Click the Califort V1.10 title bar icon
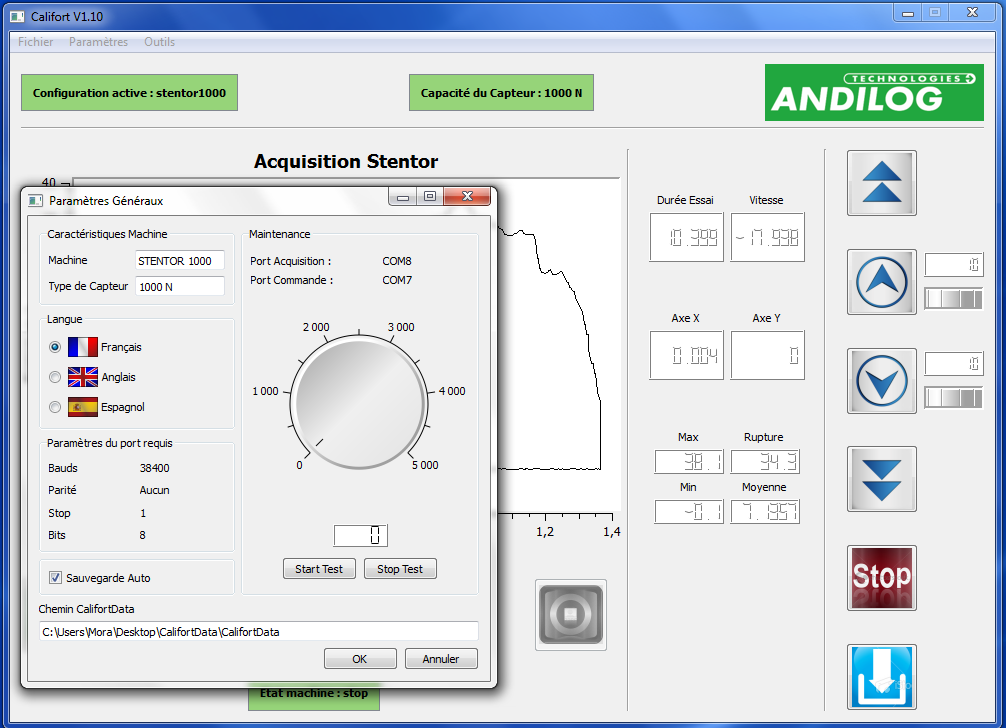Screen dimensions: 1006x728 (x=18, y=17)
